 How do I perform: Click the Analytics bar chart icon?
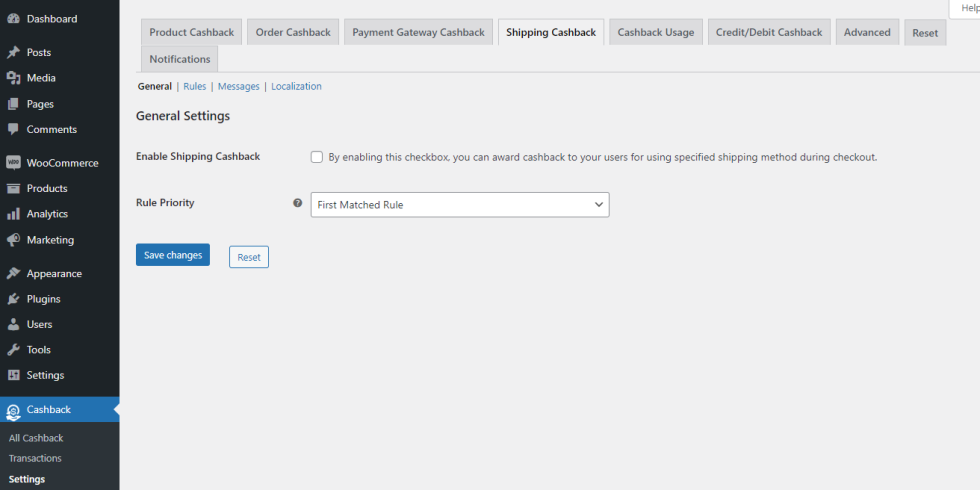click(x=13, y=214)
